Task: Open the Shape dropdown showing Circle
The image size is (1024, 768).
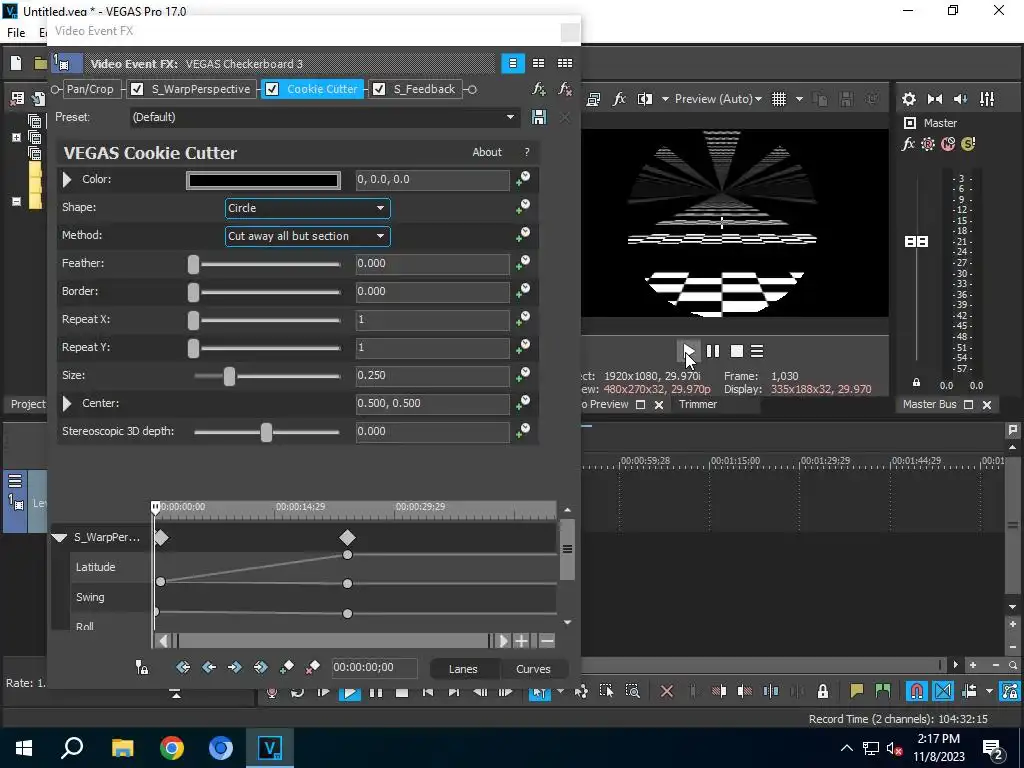Action: tap(308, 208)
